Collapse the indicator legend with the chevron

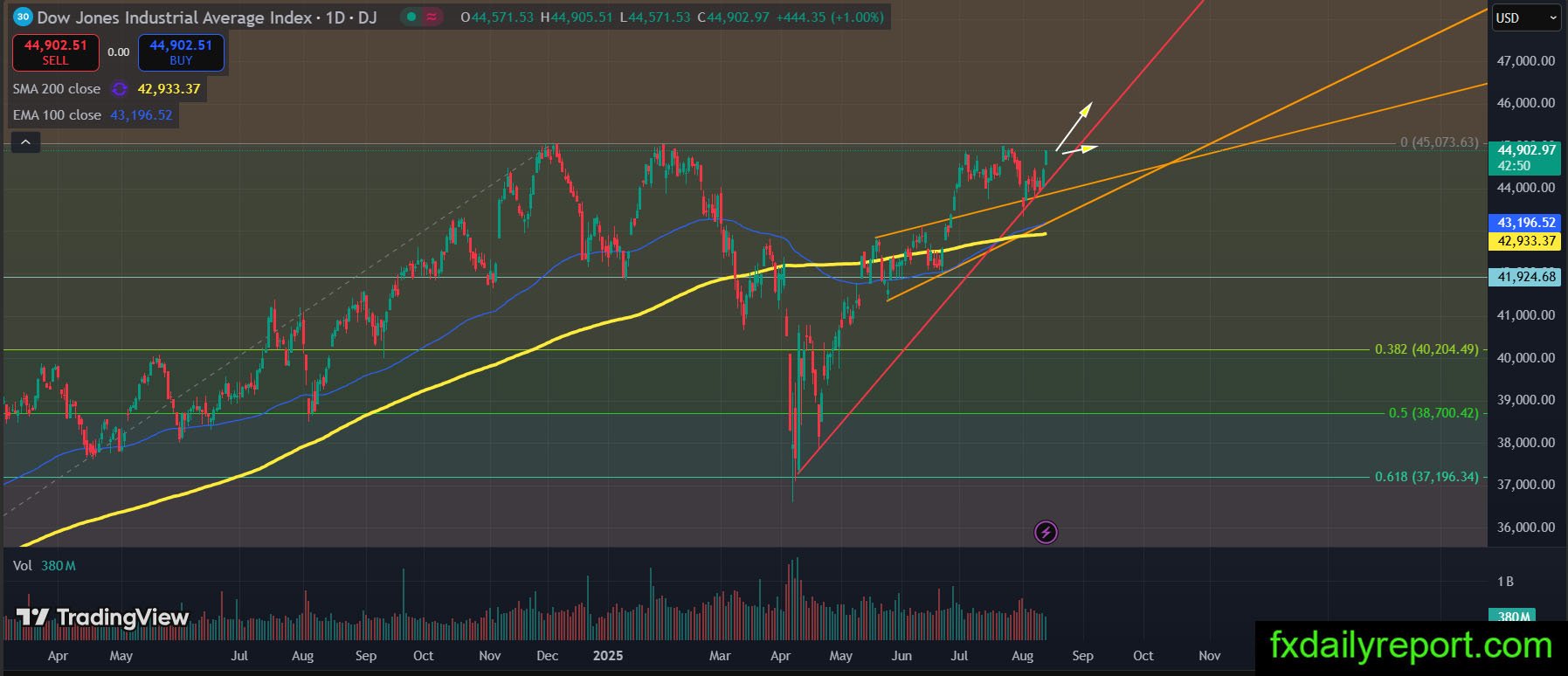pyautogui.click(x=25, y=141)
